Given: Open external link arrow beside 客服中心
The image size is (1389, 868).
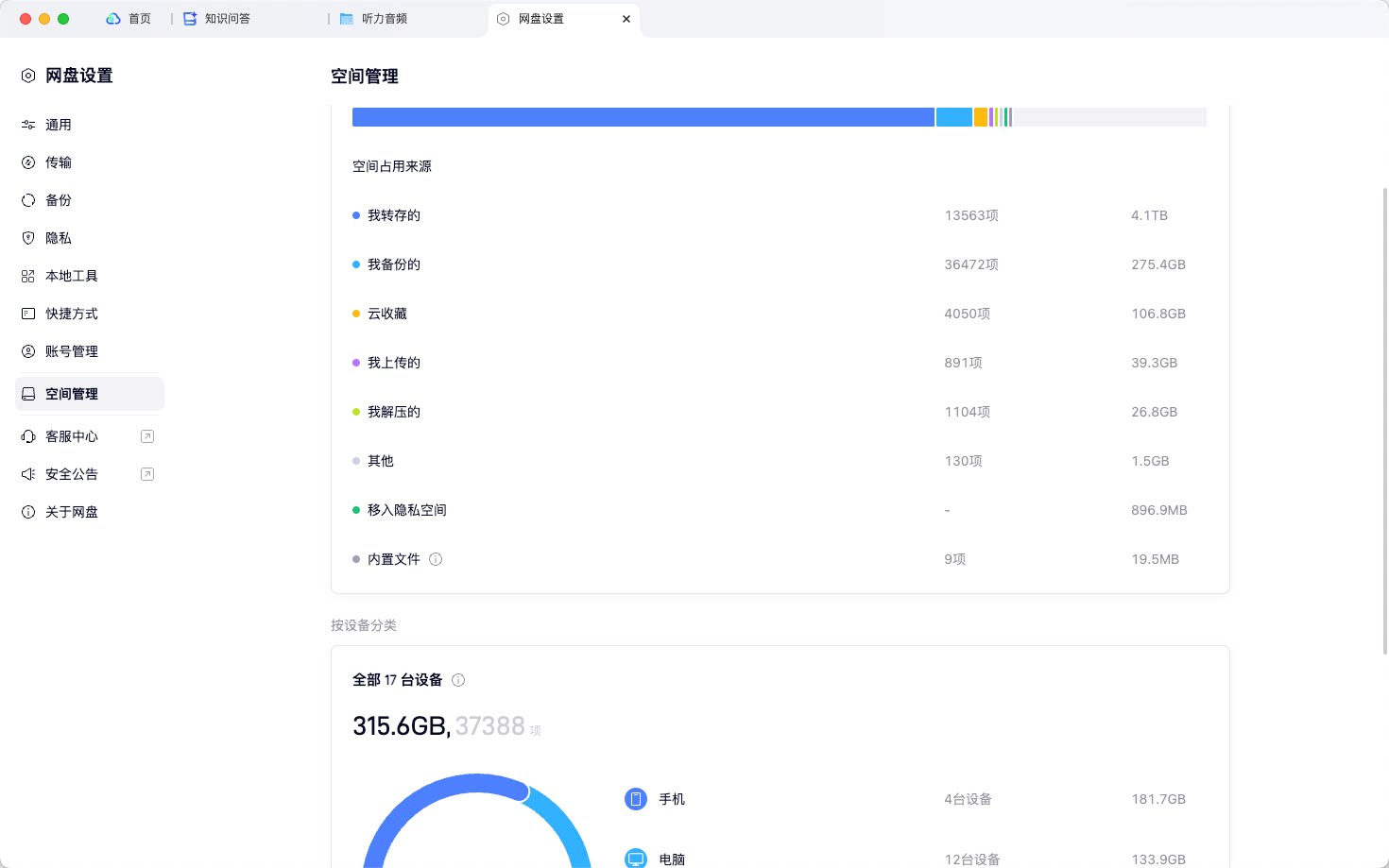Looking at the screenshot, I should 147,436.
